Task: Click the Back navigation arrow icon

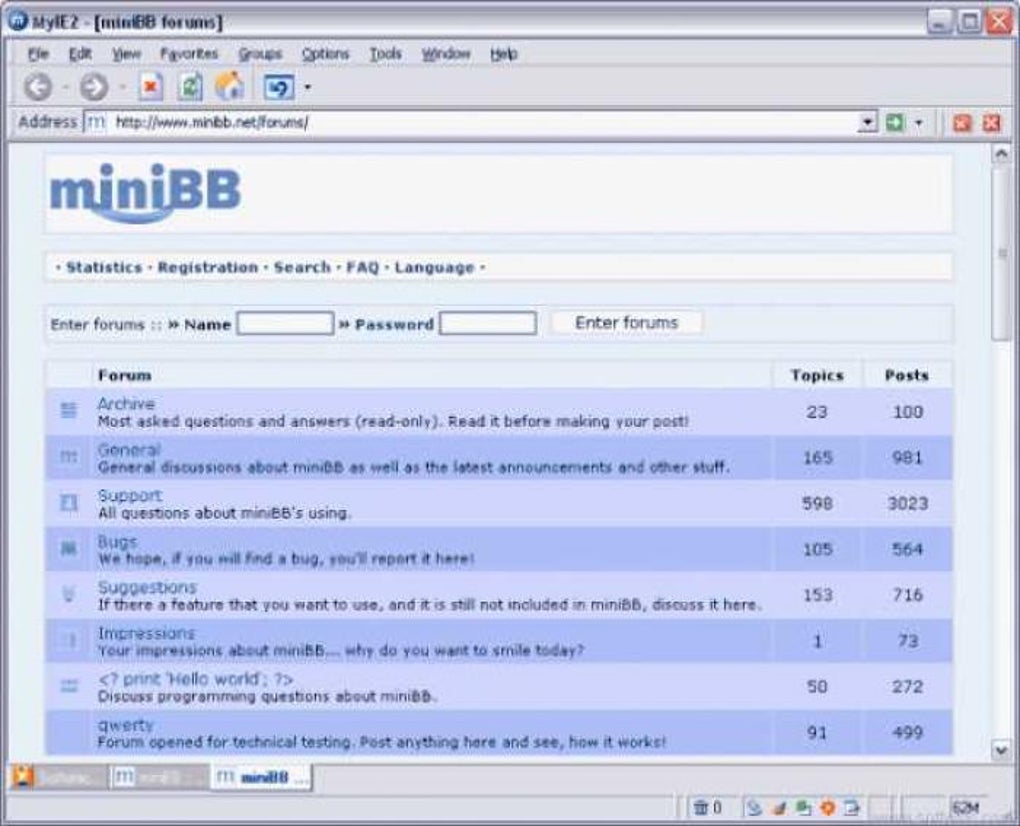Action: [38, 85]
